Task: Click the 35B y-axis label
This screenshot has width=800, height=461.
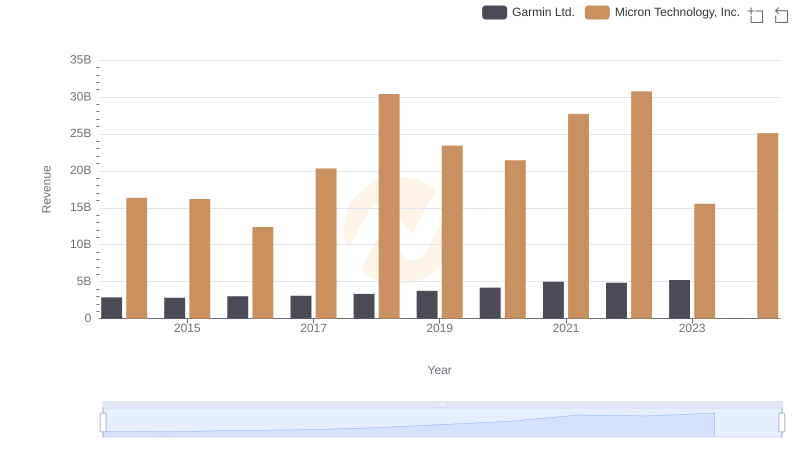Action: coord(81,60)
